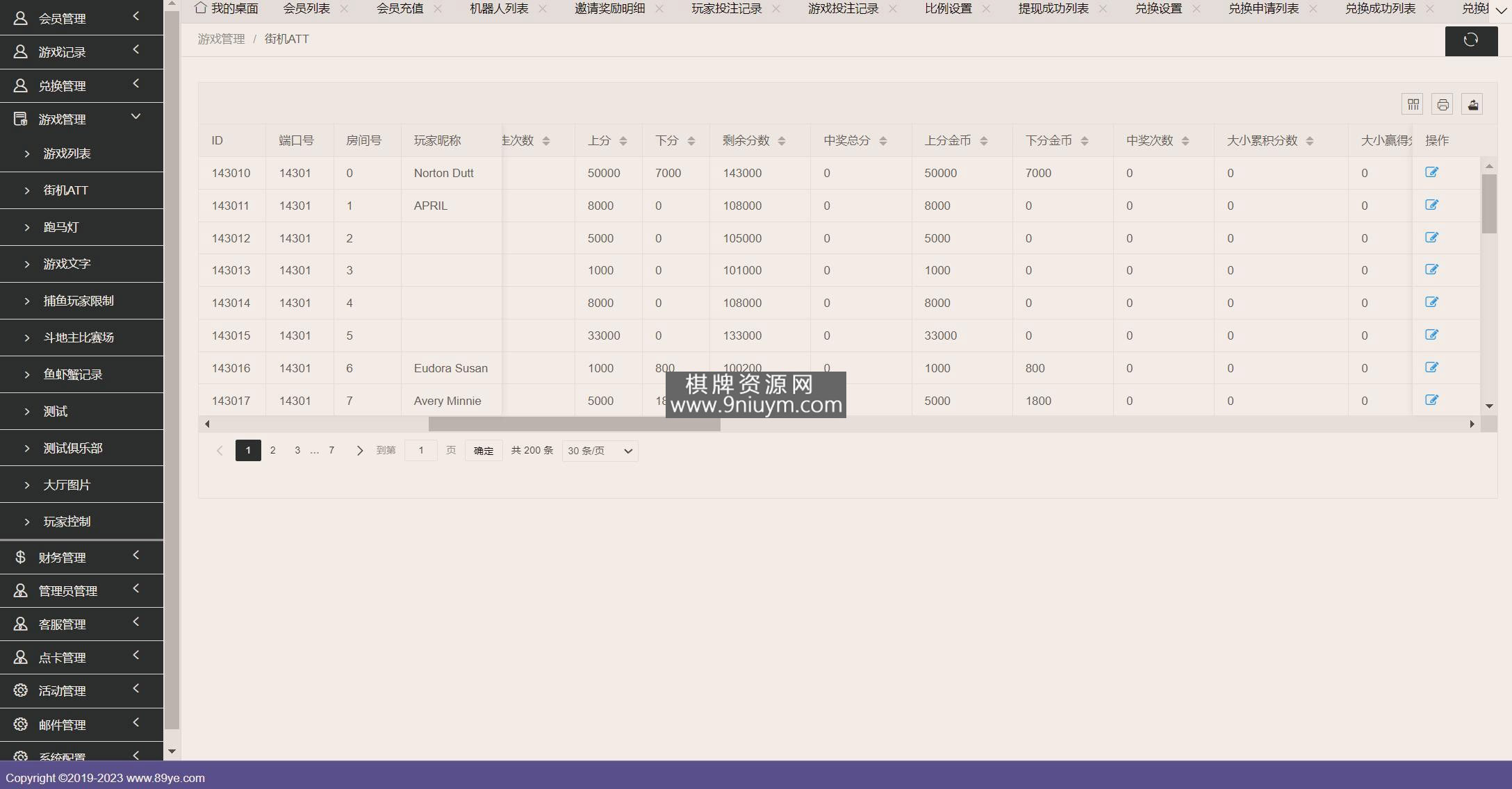Edit row 143011 with pencil icon
Viewport: 1512px width, 789px height.
pyautogui.click(x=1431, y=205)
